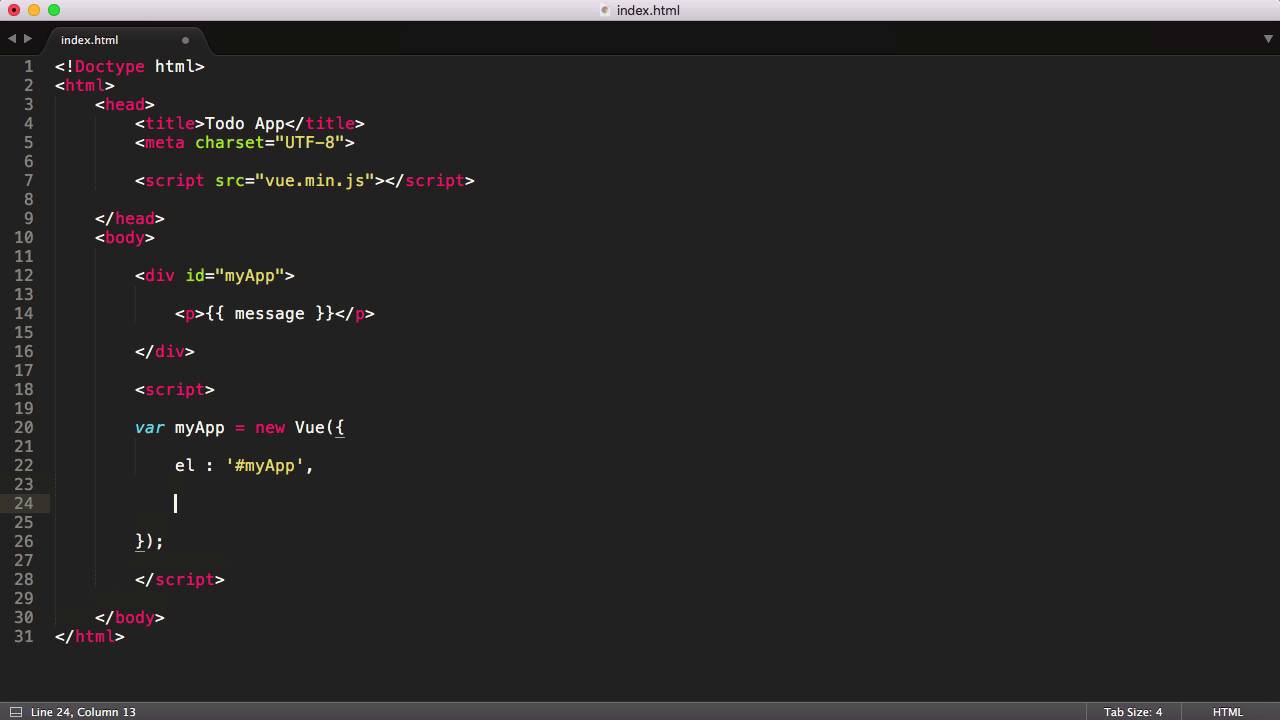Place cursor in 'Todo App' title text
Screen dimensions: 1280x720
coord(245,123)
